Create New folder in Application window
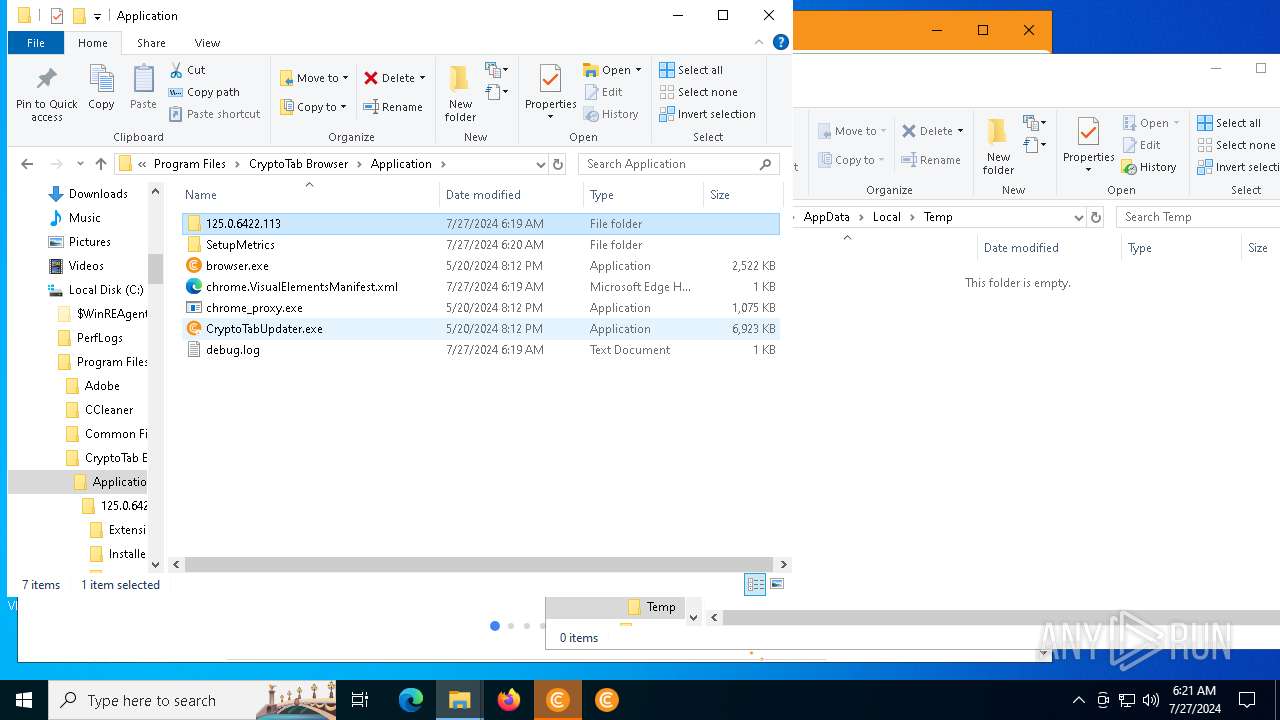Viewport: 1280px width, 720px height. [x=460, y=93]
